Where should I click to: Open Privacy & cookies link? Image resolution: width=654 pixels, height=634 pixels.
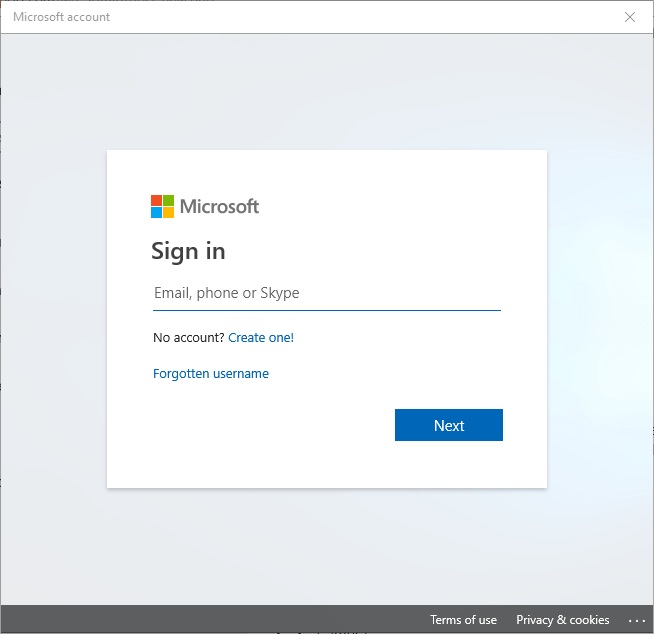point(563,620)
